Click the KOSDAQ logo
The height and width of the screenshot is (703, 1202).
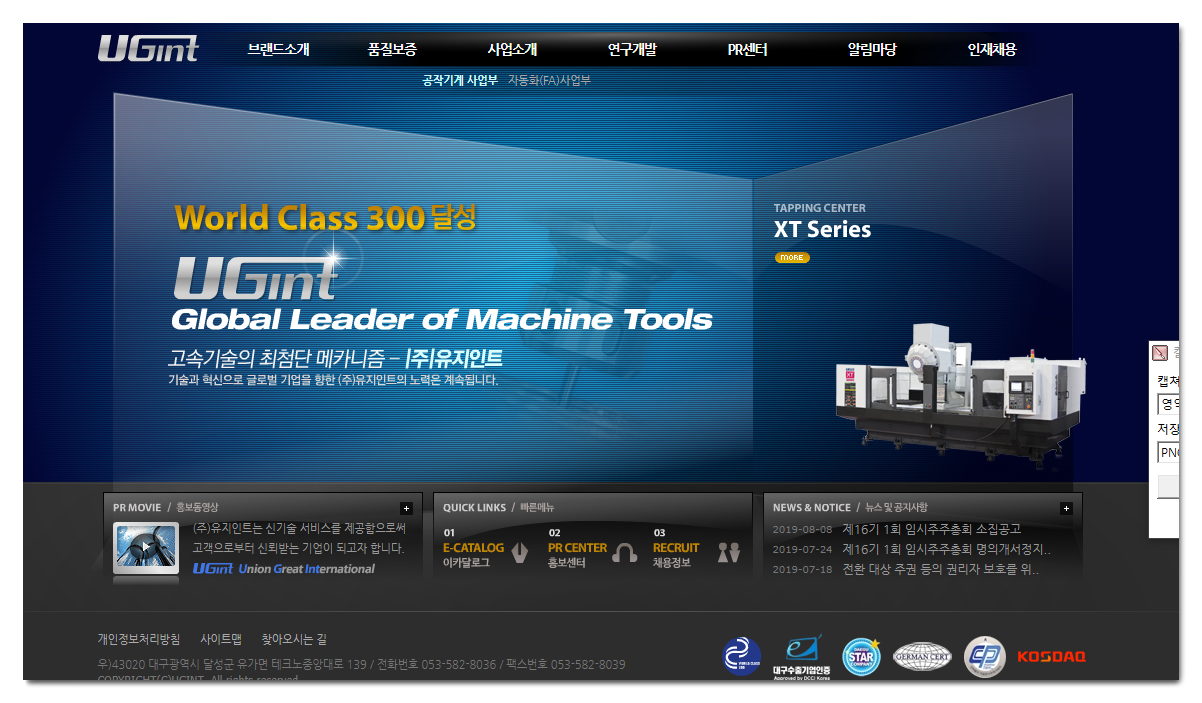(1051, 657)
